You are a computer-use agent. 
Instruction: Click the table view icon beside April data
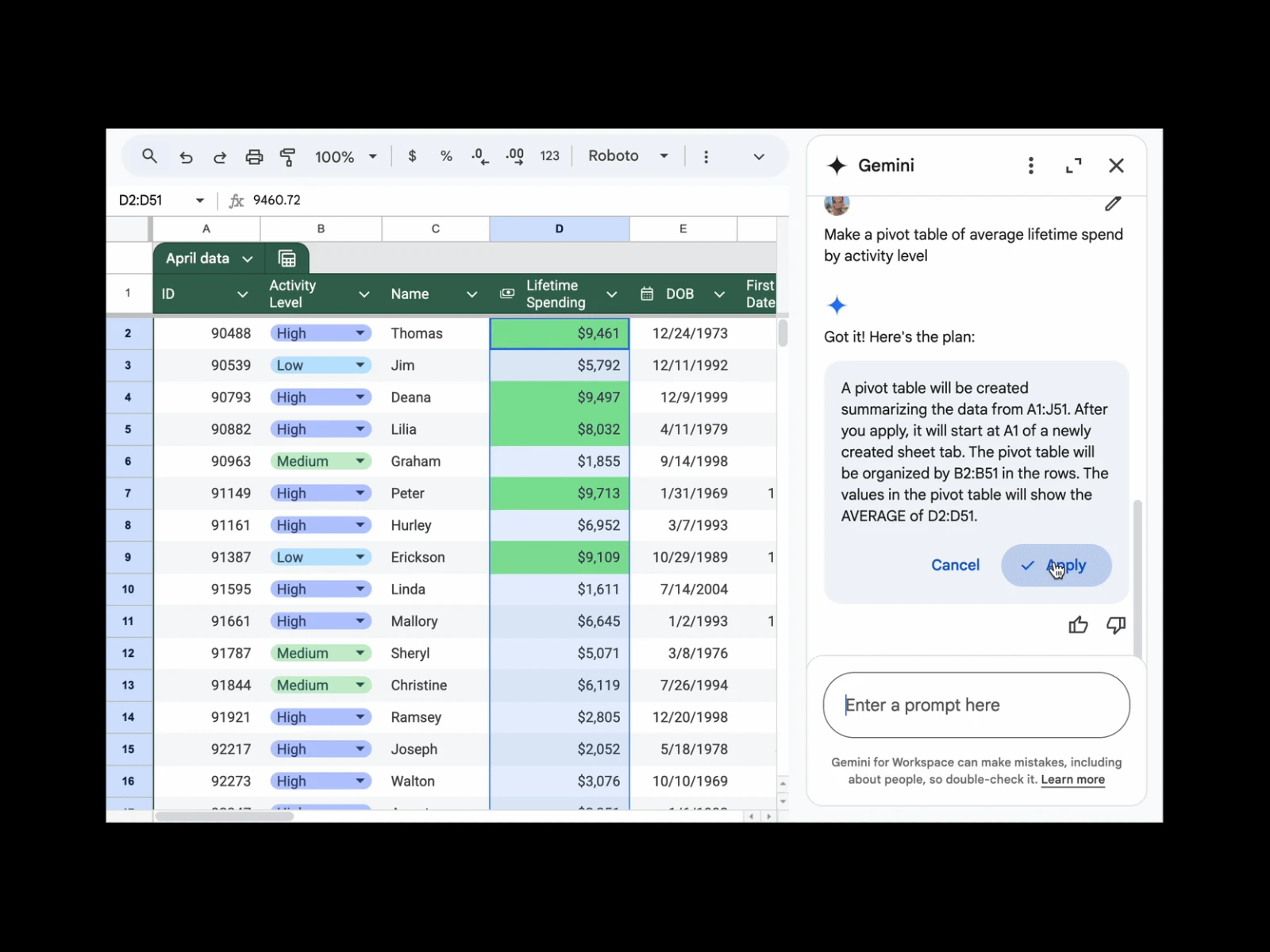pos(287,259)
